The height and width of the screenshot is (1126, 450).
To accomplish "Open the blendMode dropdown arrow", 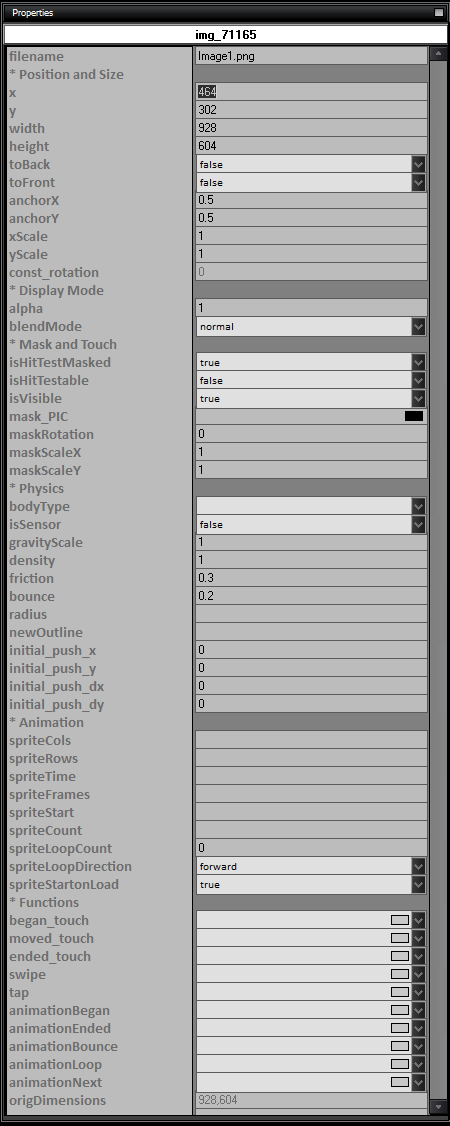I will (419, 326).
